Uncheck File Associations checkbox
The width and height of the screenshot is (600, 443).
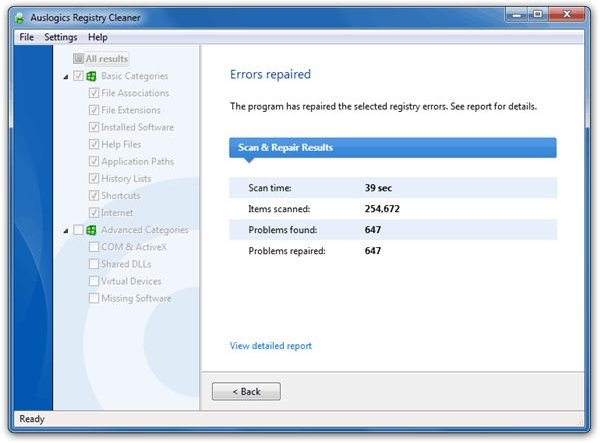pyautogui.click(x=94, y=93)
